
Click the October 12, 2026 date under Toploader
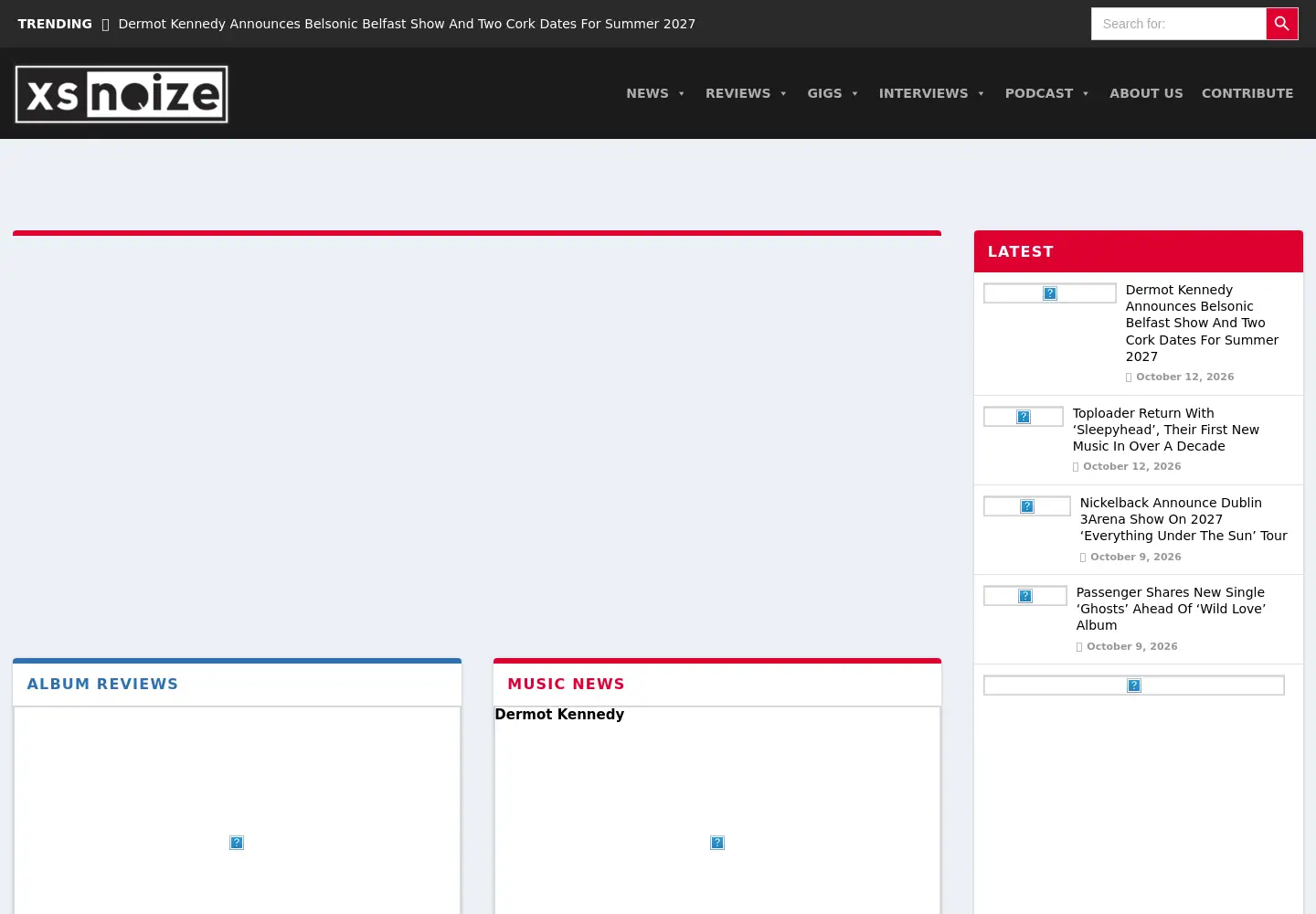[x=1131, y=466]
